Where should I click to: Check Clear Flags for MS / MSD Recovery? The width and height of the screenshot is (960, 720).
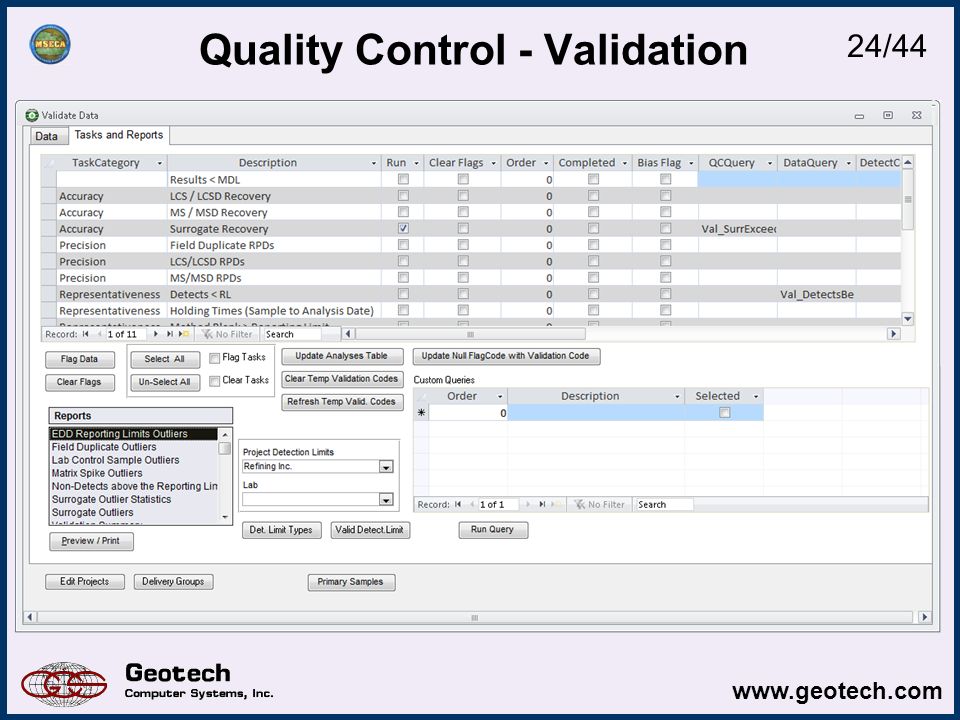[x=463, y=212]
